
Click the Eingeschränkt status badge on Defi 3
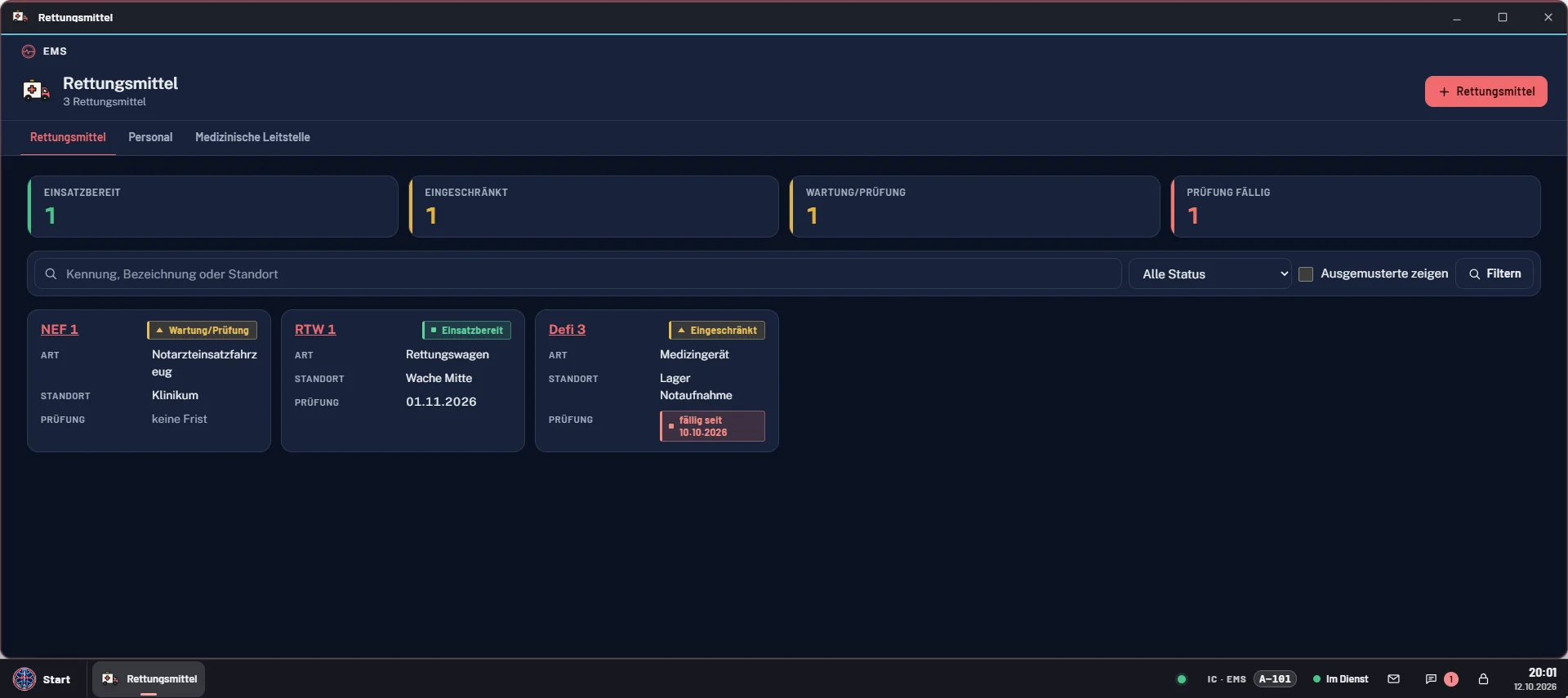[717, 331]
